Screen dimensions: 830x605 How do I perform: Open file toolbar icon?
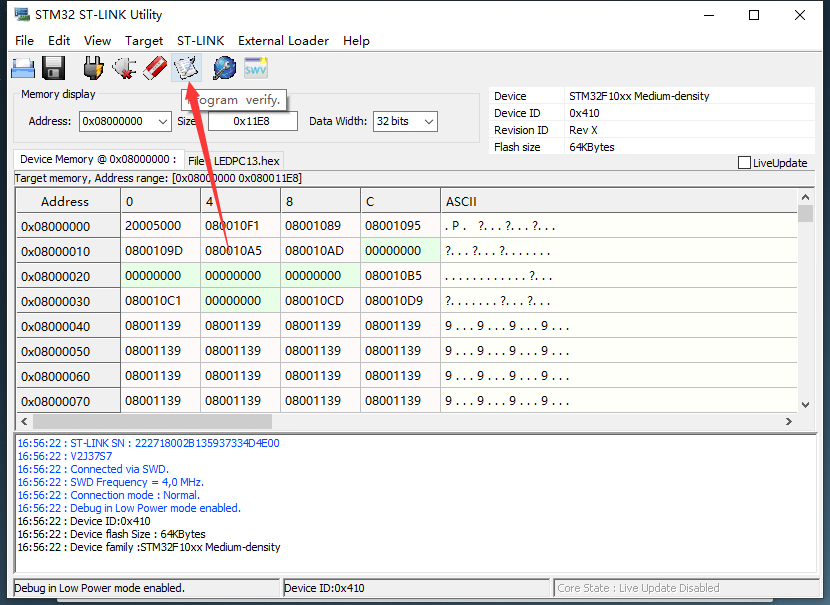(x=23, y=69)
